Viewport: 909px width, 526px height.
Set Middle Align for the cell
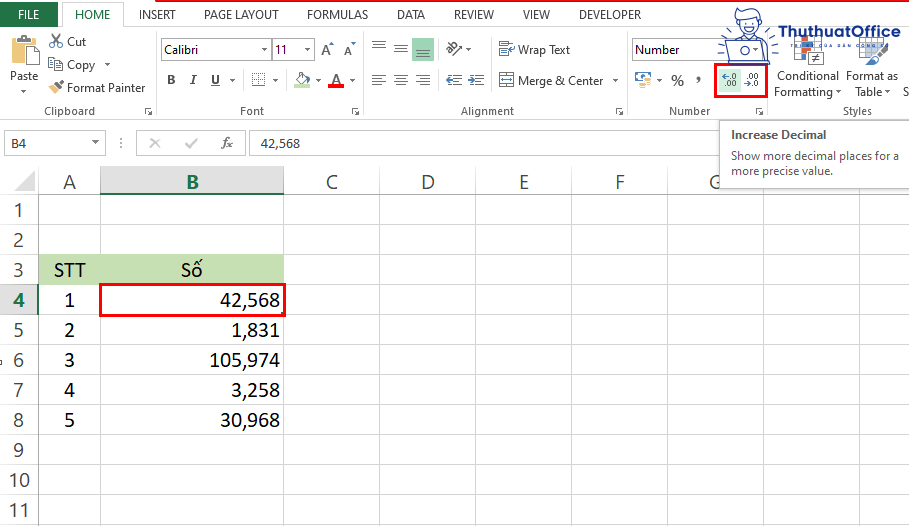[x=401, y=49]
